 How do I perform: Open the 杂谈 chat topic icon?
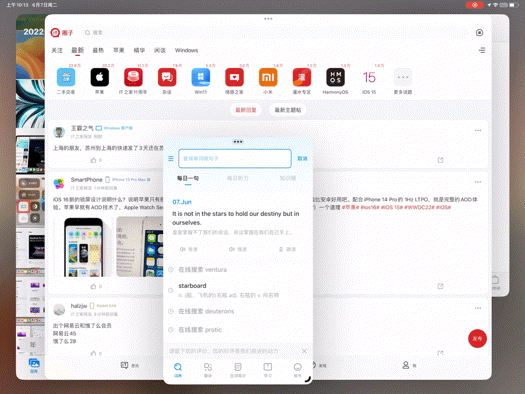point(167,77)
